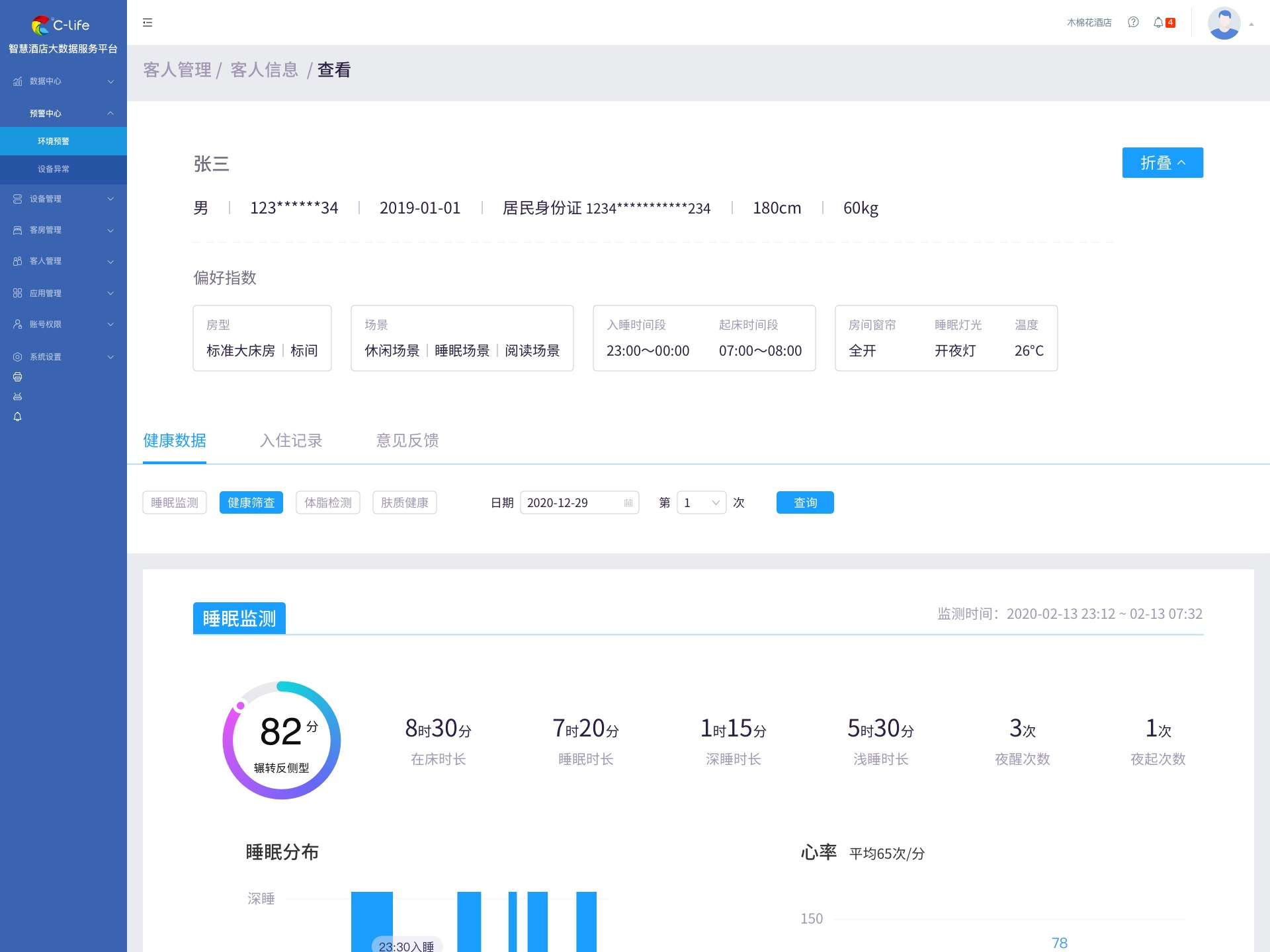The image size is (1270, 952).
Task: Select the 肤质健康 filter option
Action: click(404, 502)
